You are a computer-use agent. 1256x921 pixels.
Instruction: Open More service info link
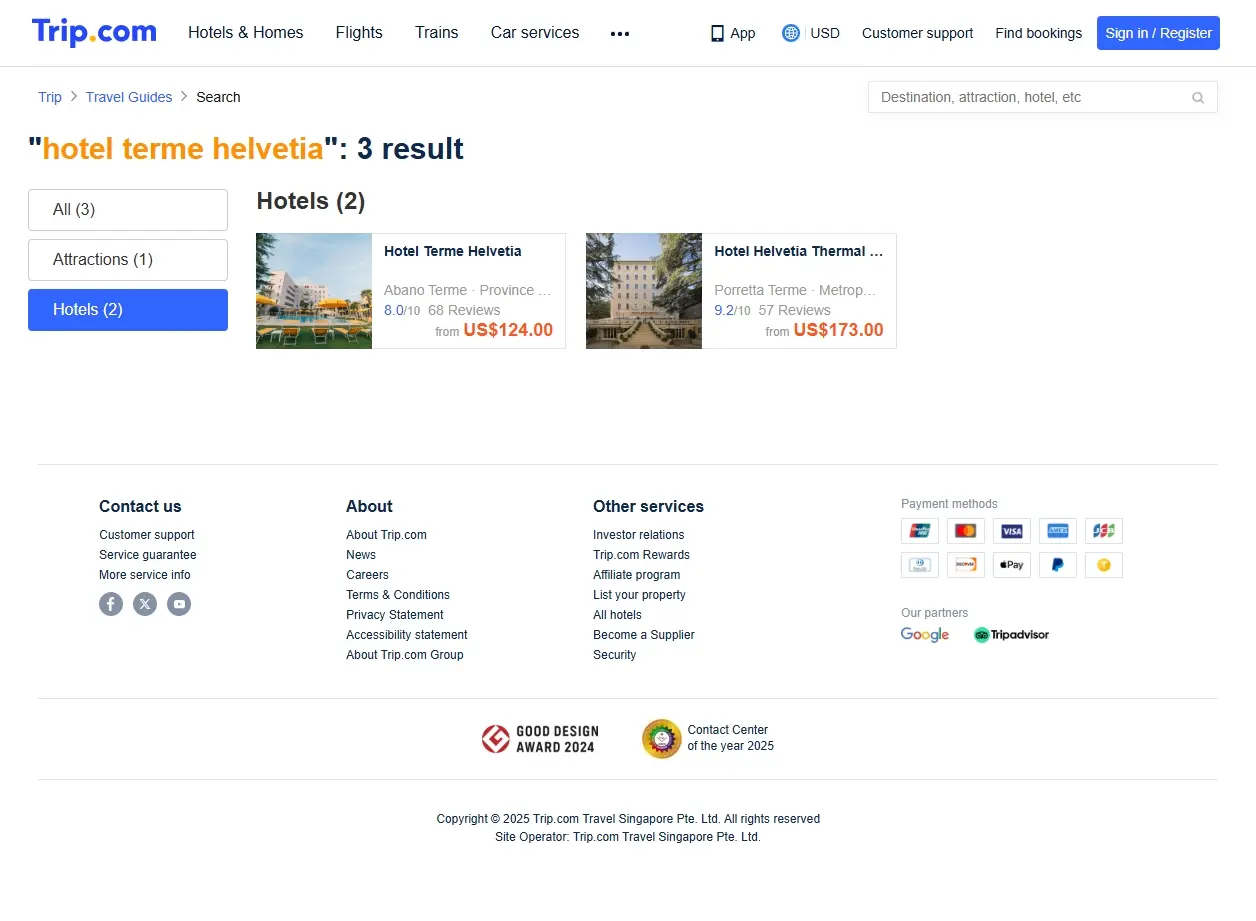145,575
